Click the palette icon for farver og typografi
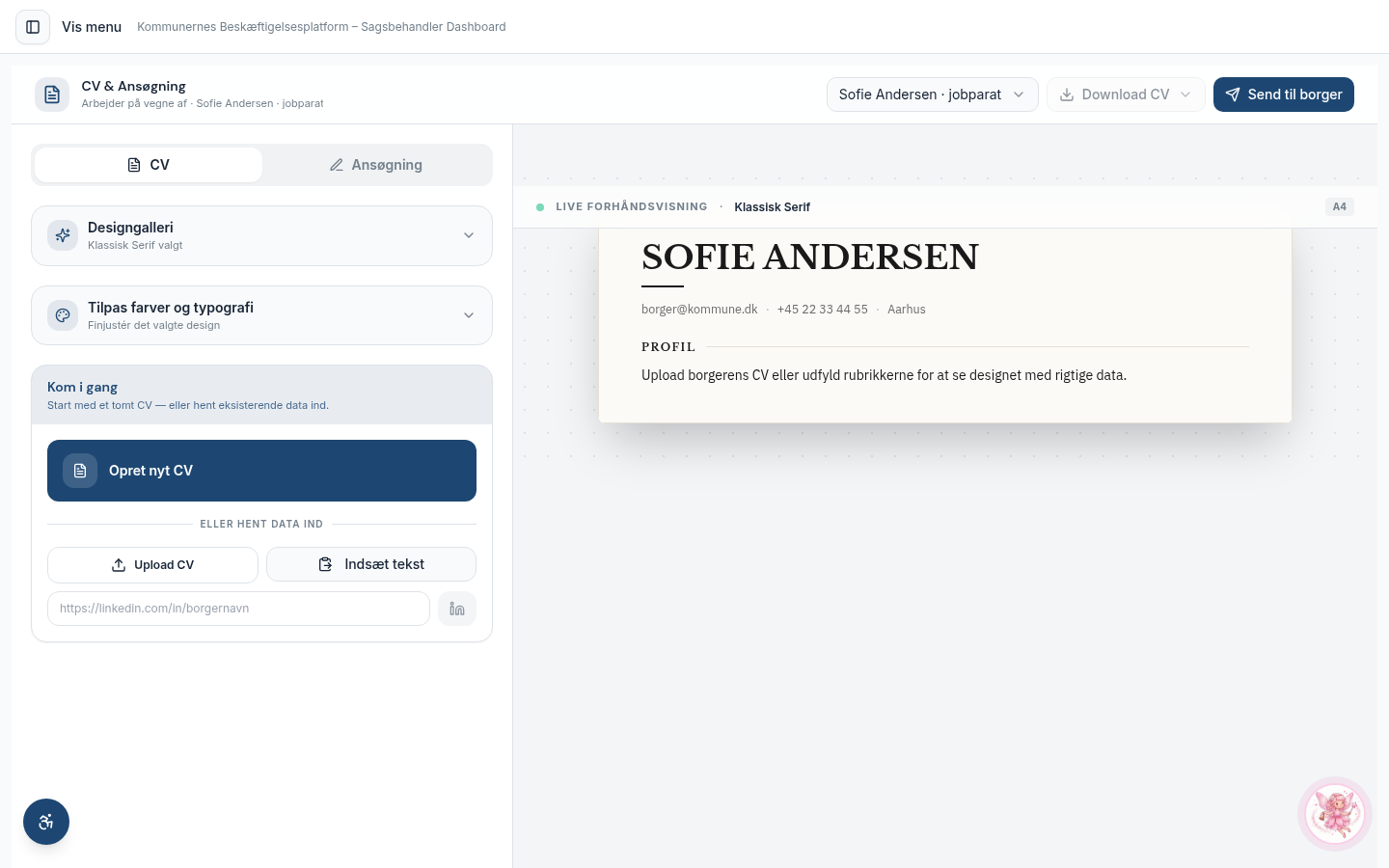 63,315
